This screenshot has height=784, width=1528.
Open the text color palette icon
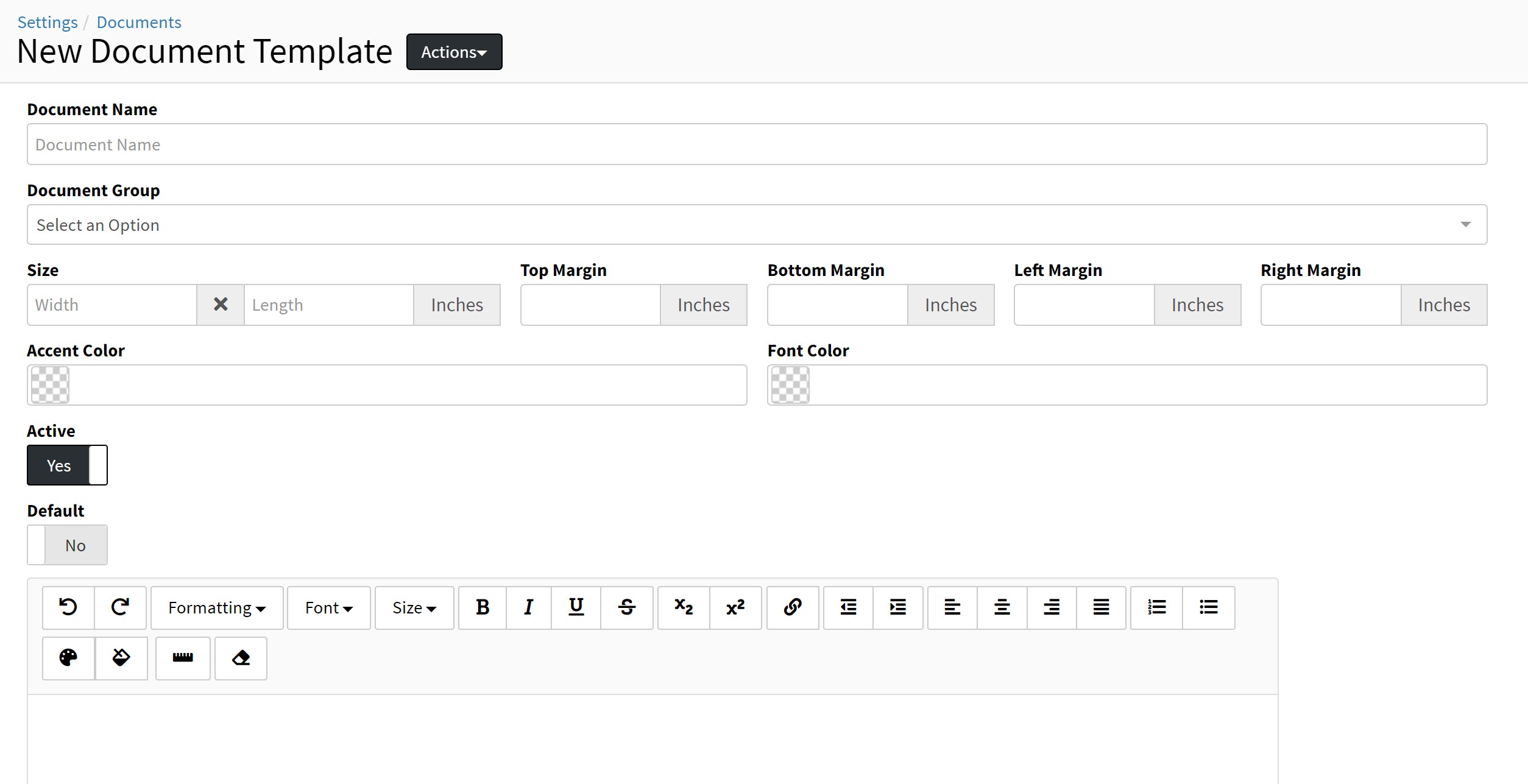click(x=68, y=658)
